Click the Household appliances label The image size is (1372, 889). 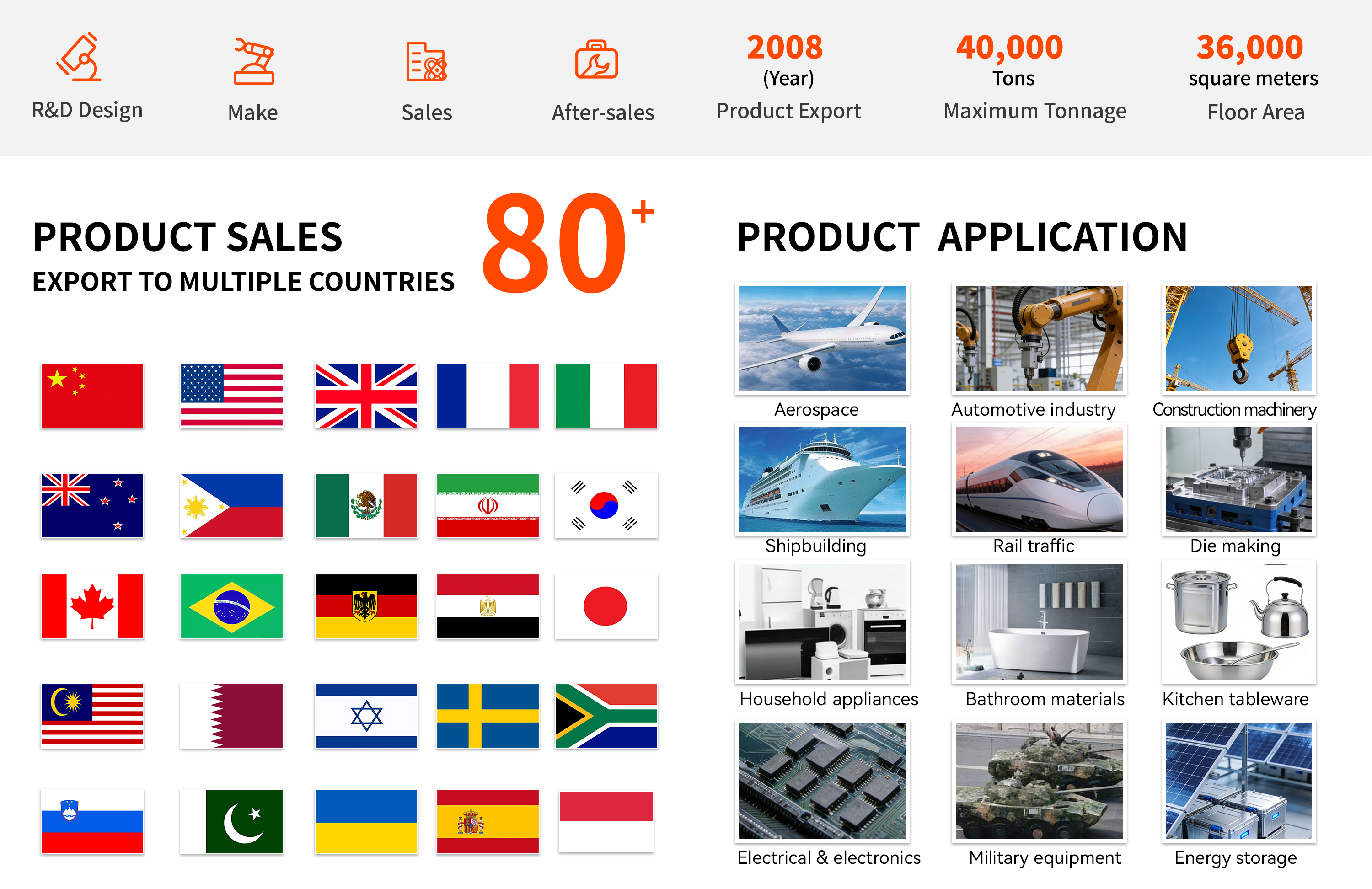[828, 699]
